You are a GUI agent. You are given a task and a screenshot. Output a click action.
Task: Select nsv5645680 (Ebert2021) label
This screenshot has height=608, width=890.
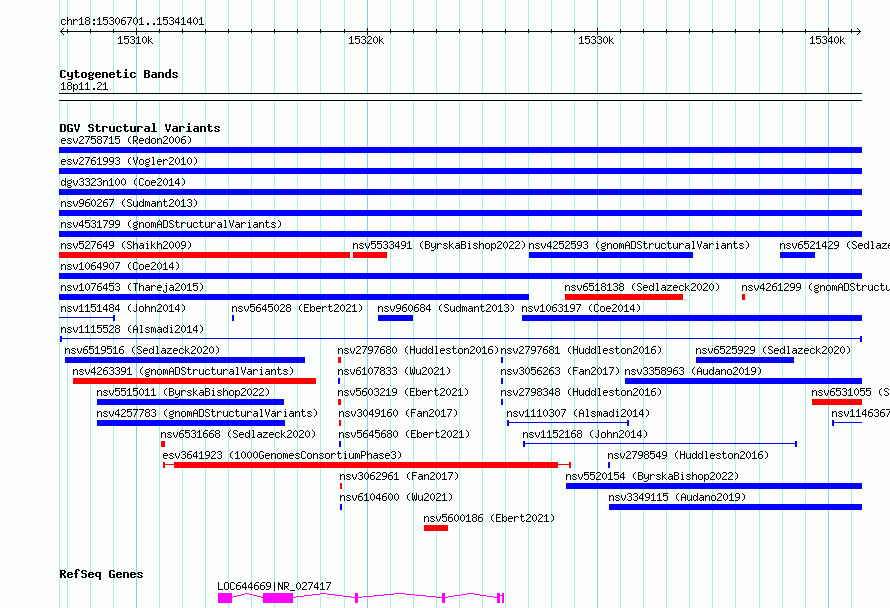click(x=405, y=434)
